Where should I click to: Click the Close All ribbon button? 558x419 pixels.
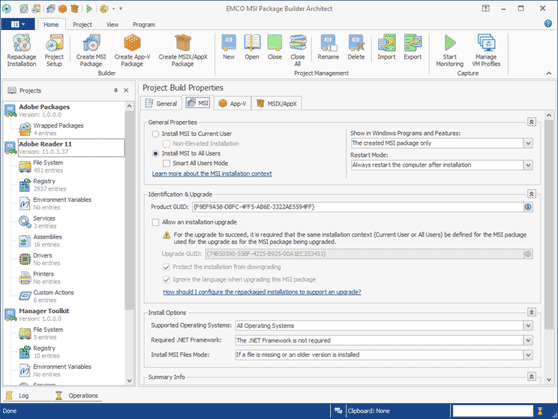click(x=298, y=51)
